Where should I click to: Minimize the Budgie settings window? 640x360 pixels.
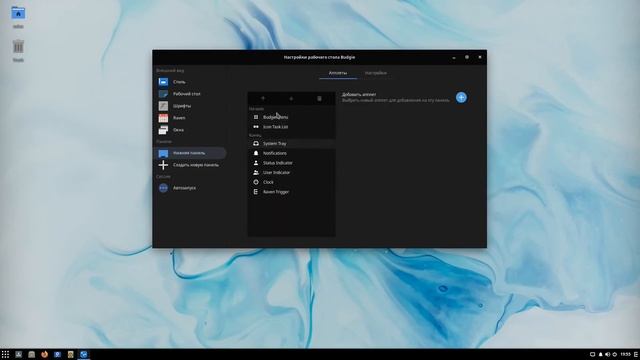[454, 58]
